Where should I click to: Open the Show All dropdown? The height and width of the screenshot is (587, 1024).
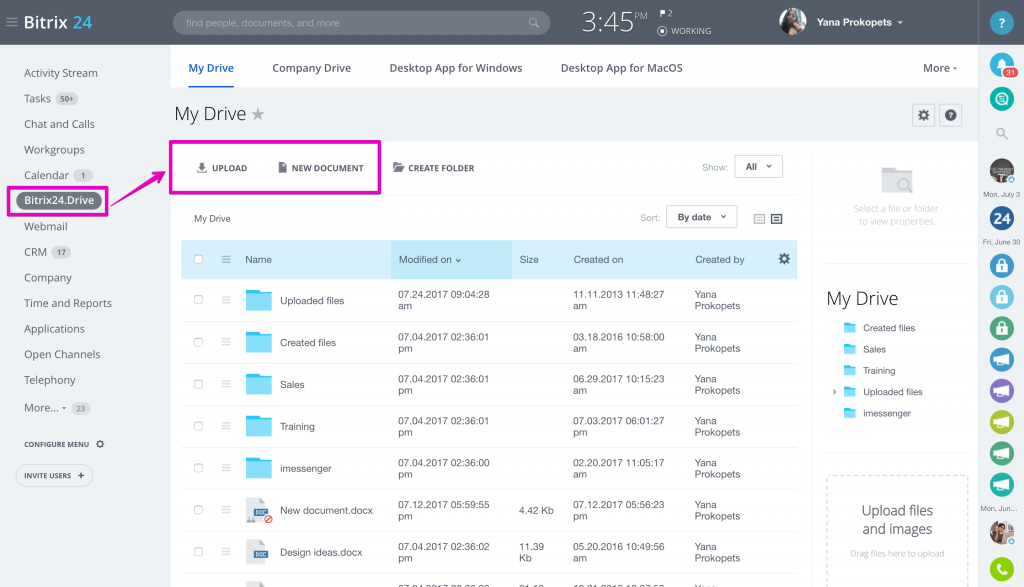[x=758, y=167]
